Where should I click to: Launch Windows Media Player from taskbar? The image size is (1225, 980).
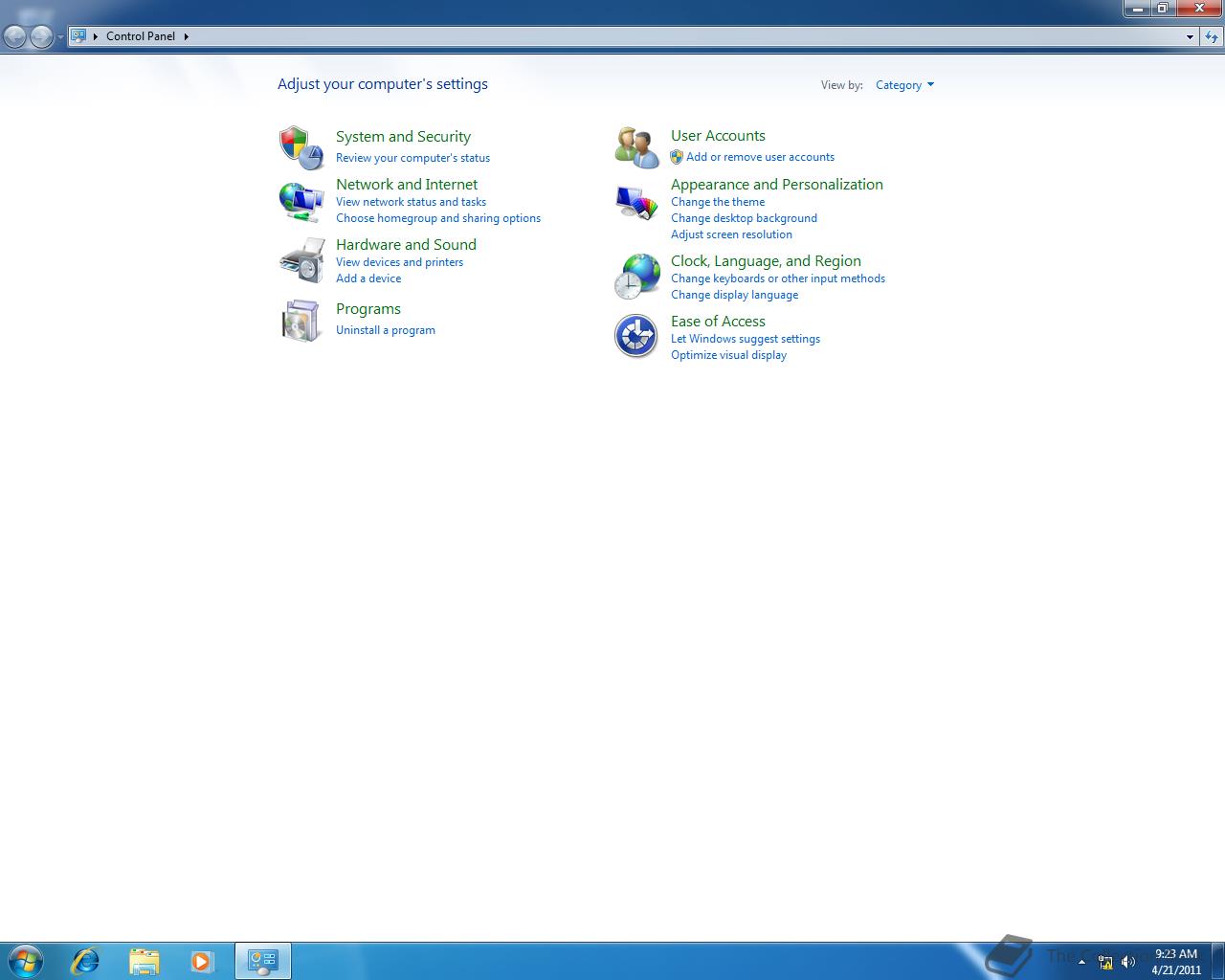(x=202, y=961)
